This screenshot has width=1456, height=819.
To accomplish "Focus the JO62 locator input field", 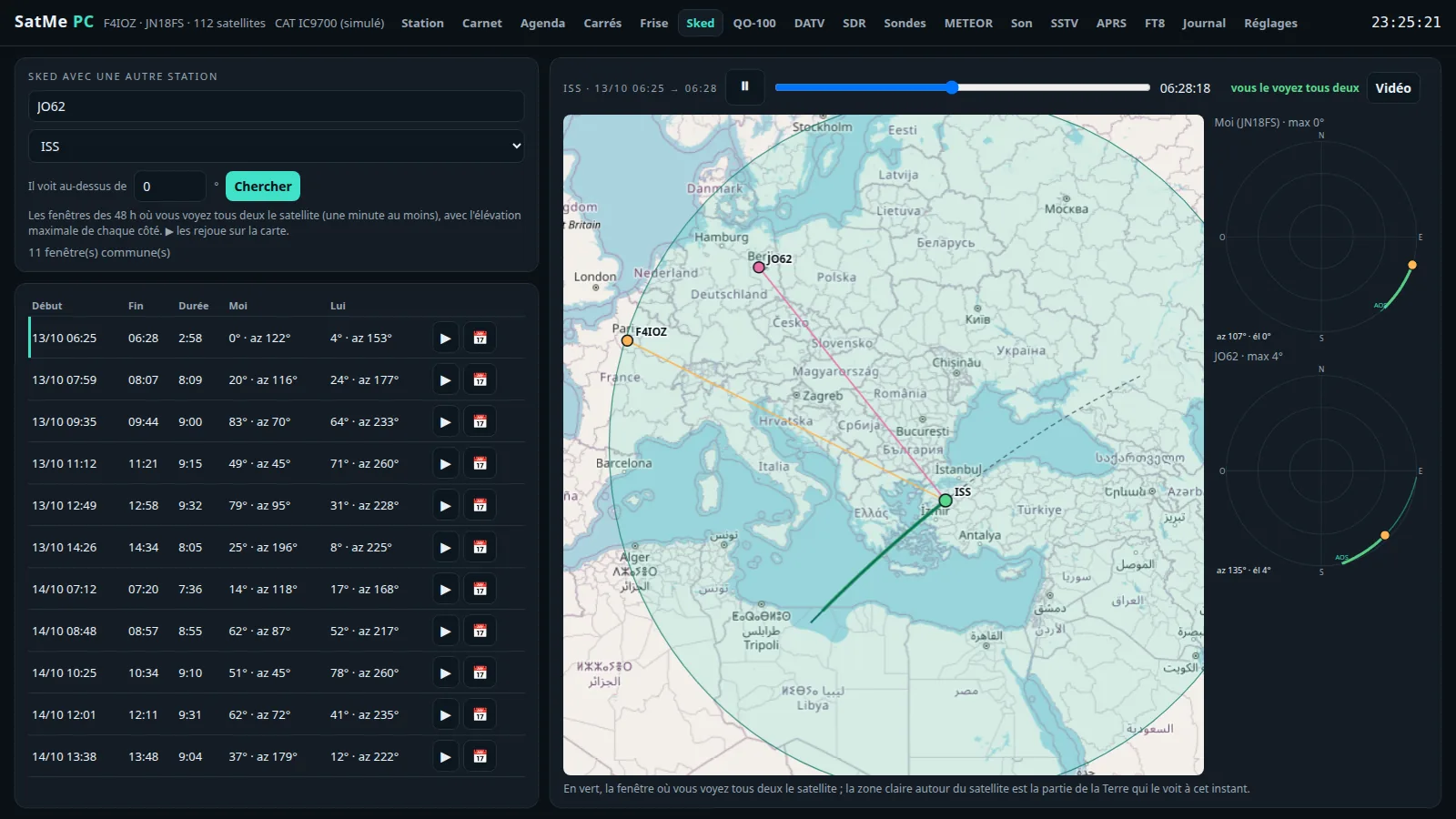I will 276,106.
